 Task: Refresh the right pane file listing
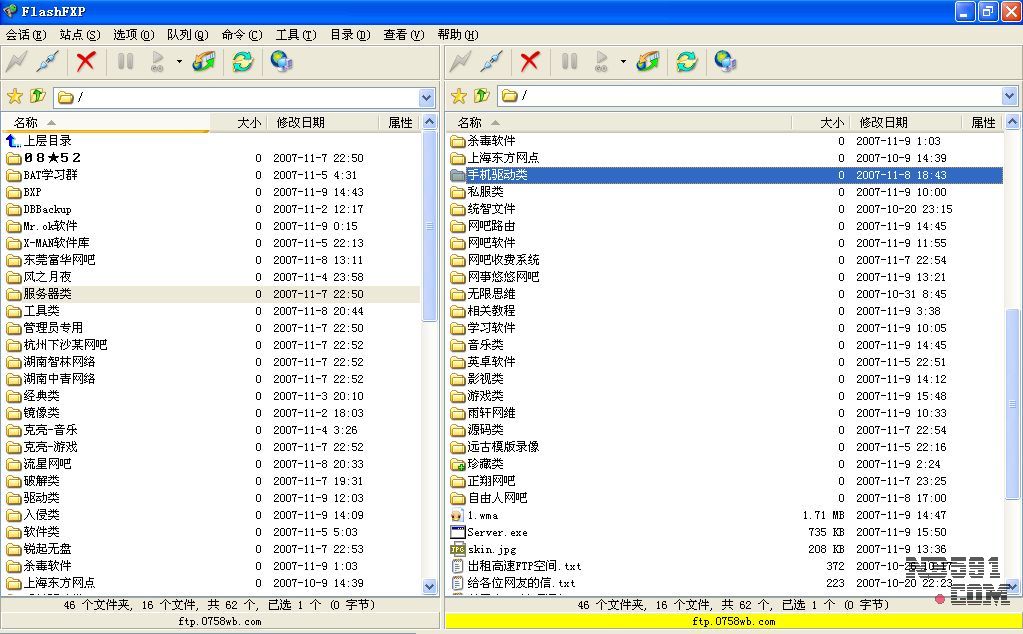click(687, 62)
